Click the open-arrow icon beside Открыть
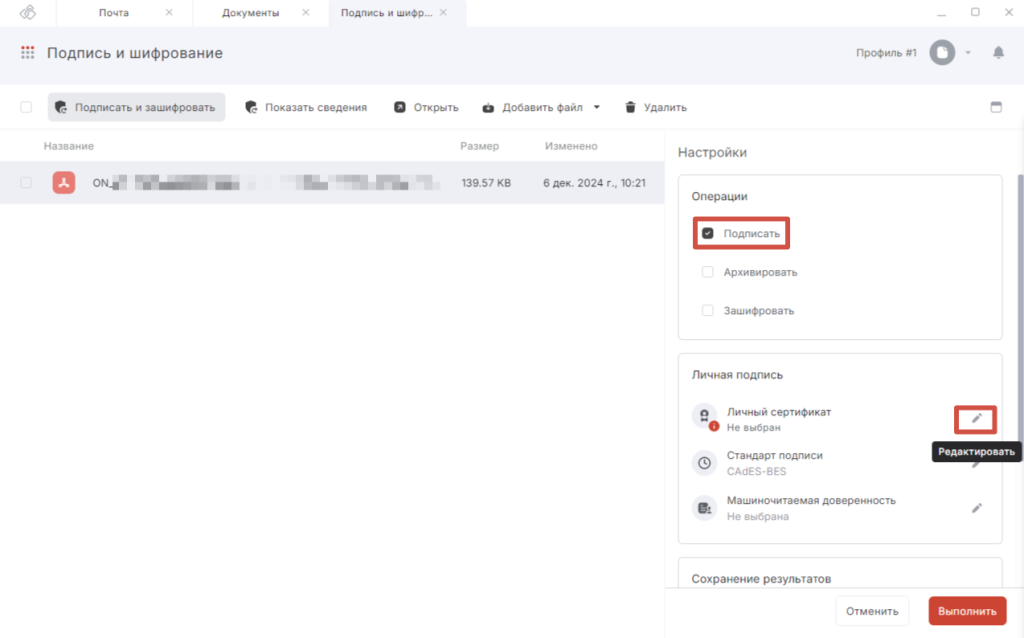1024x638 pixels. pyautogui.click(x=400, y=107)
